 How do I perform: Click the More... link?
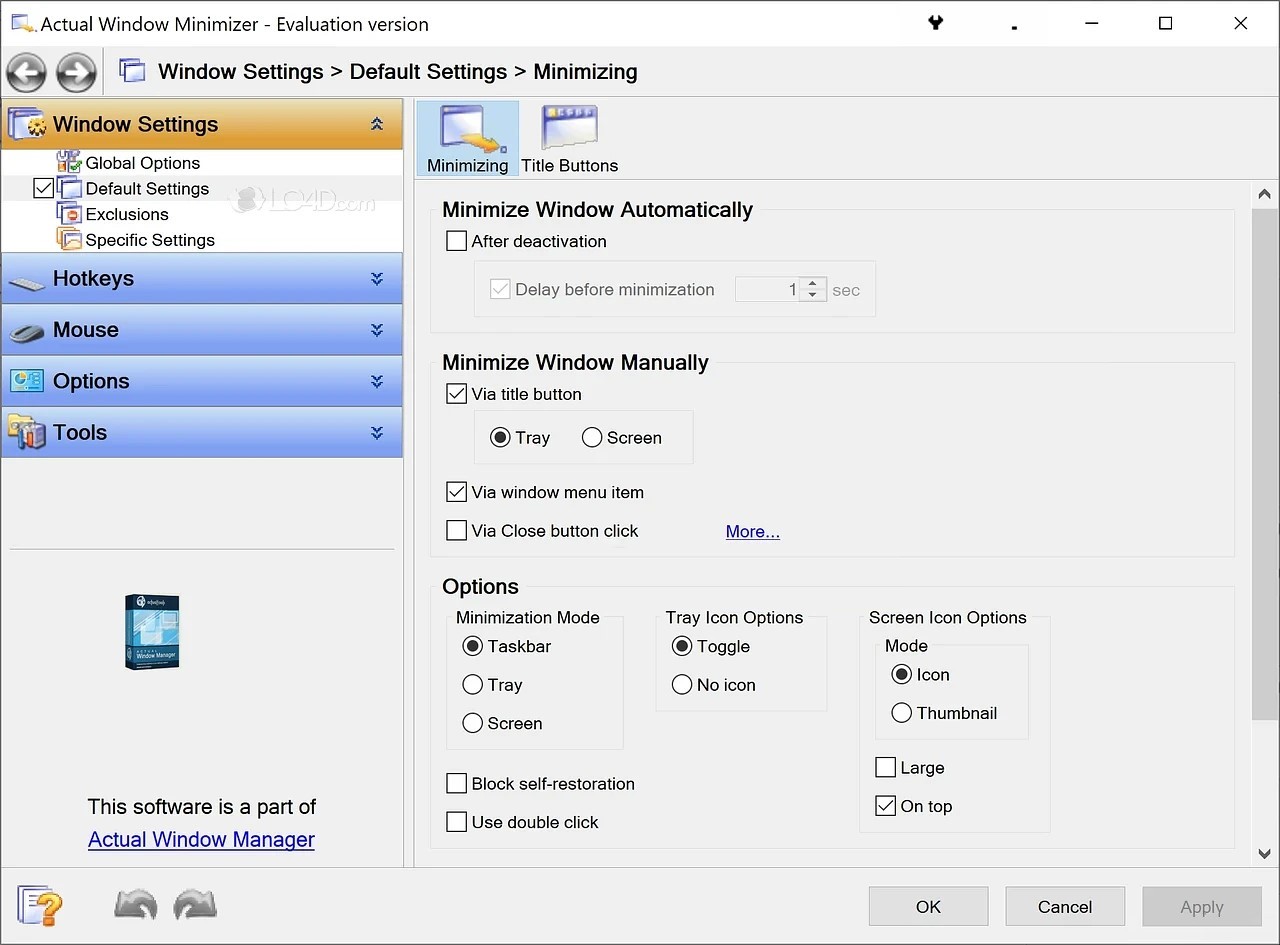point(752,531)
